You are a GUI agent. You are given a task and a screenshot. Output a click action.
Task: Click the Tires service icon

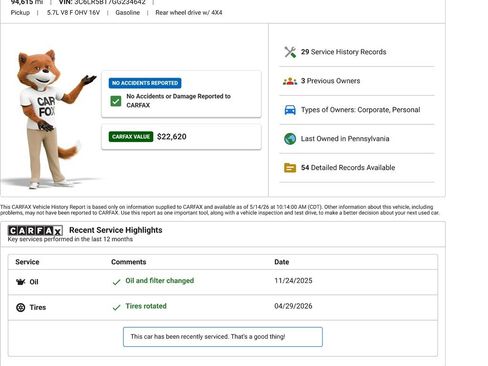click(x=21, y=307)
